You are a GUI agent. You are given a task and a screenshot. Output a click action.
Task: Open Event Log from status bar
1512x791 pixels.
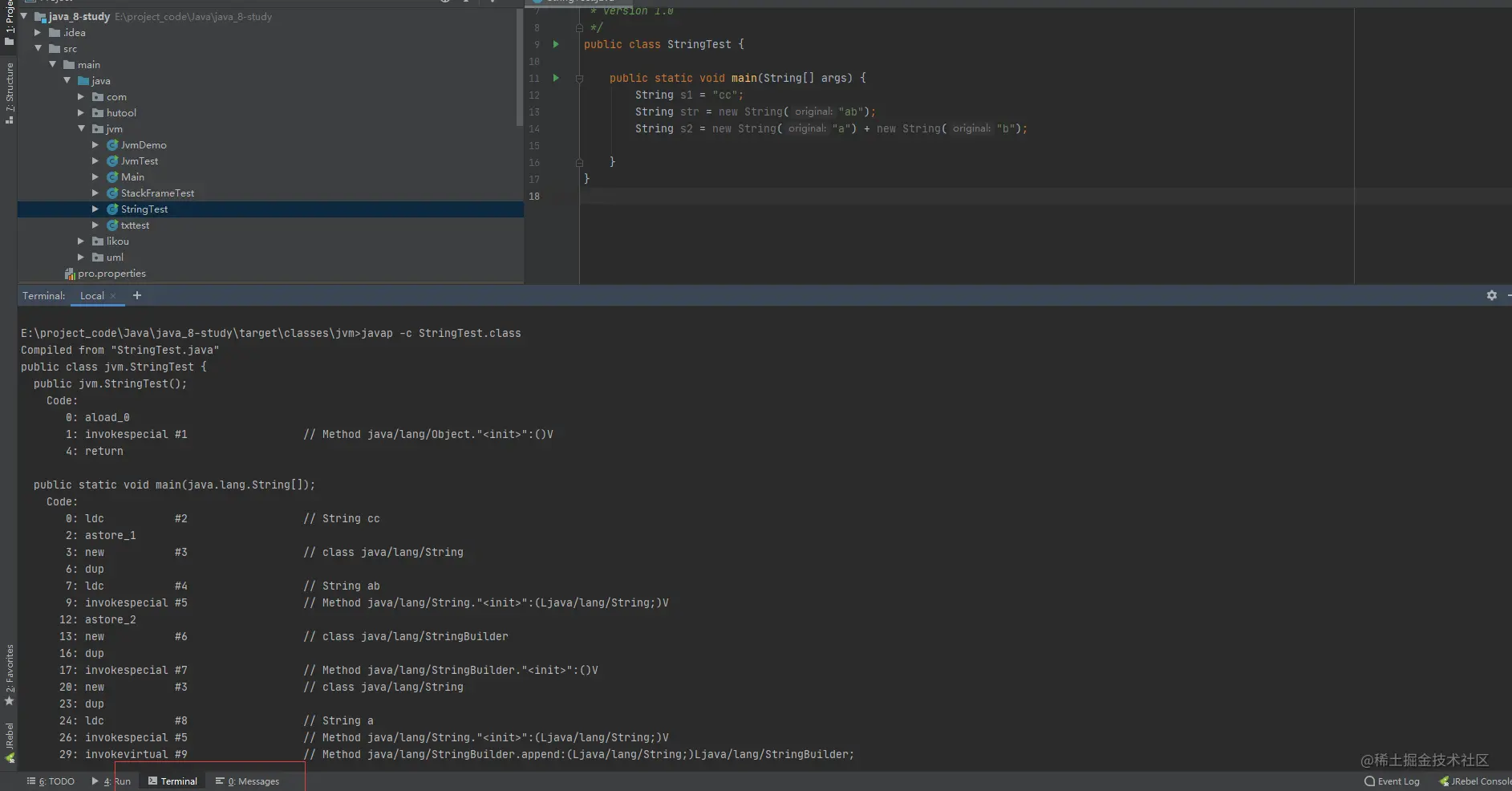click(x=1392, y=781)
